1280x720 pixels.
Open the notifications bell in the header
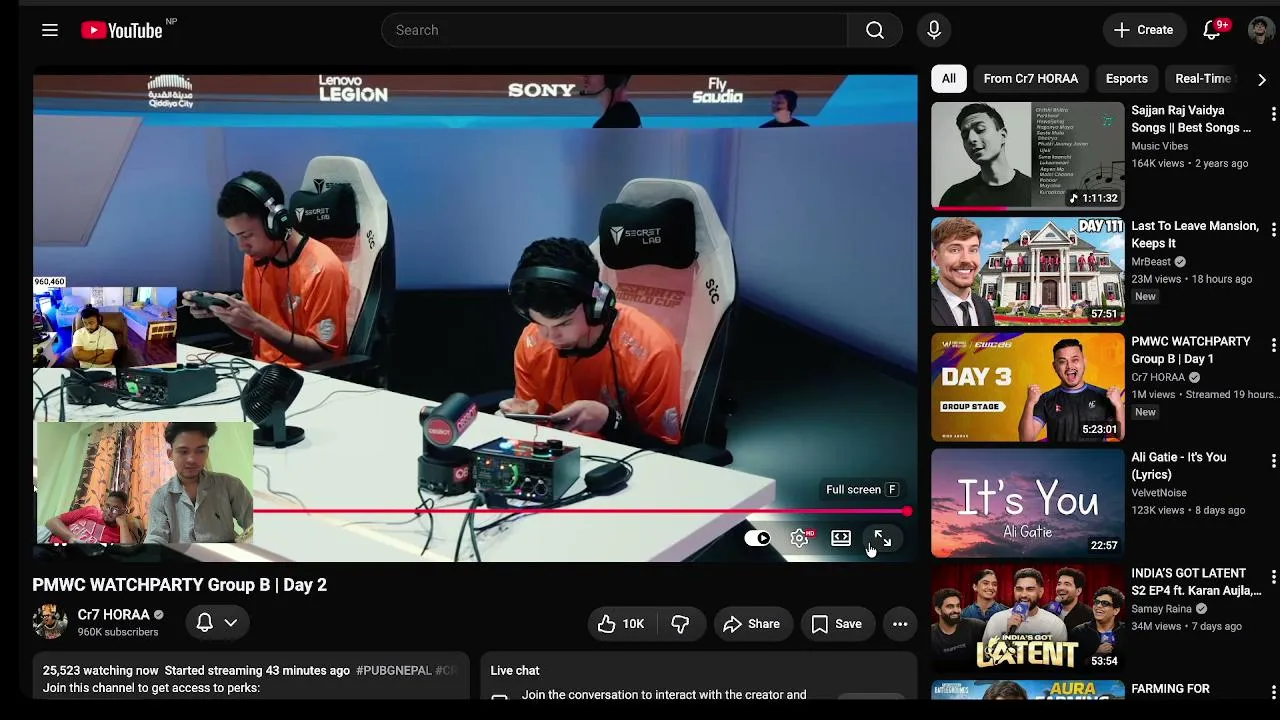1212,30
